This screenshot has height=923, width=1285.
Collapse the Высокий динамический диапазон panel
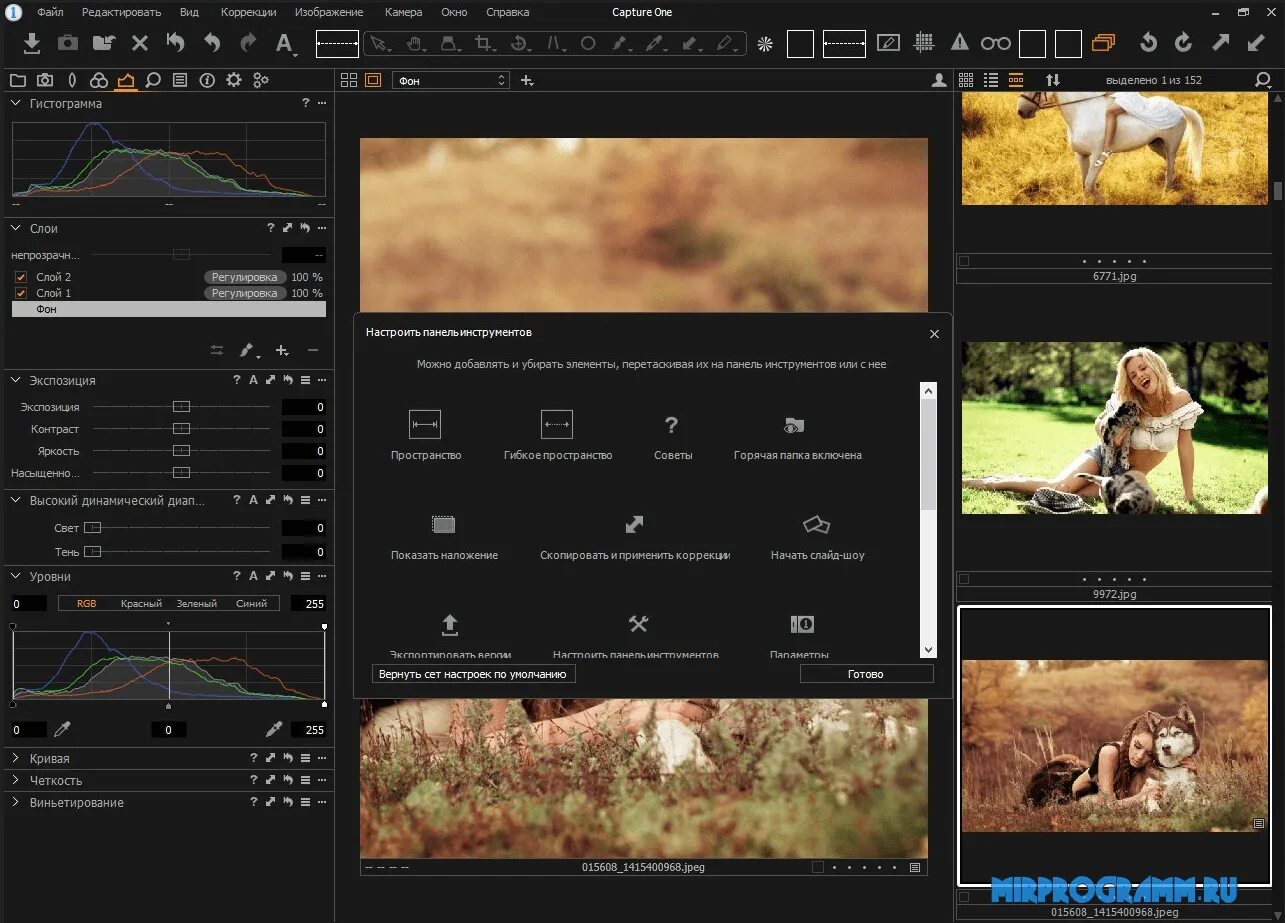click(16, 500)
